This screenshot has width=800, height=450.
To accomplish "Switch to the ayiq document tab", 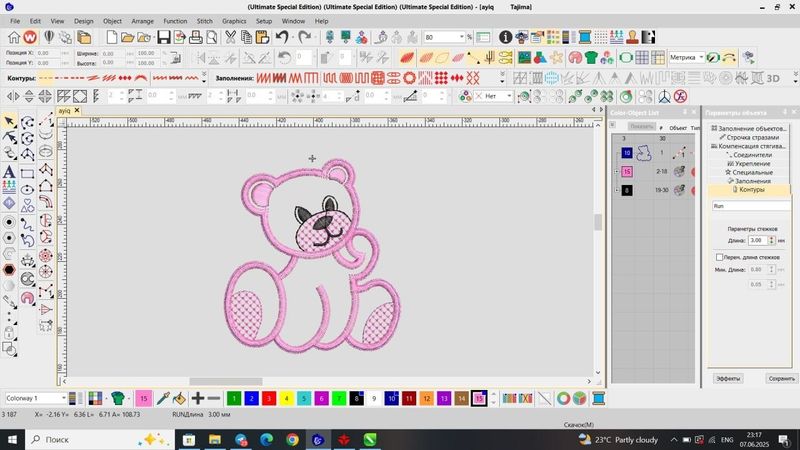I will 64,110.
